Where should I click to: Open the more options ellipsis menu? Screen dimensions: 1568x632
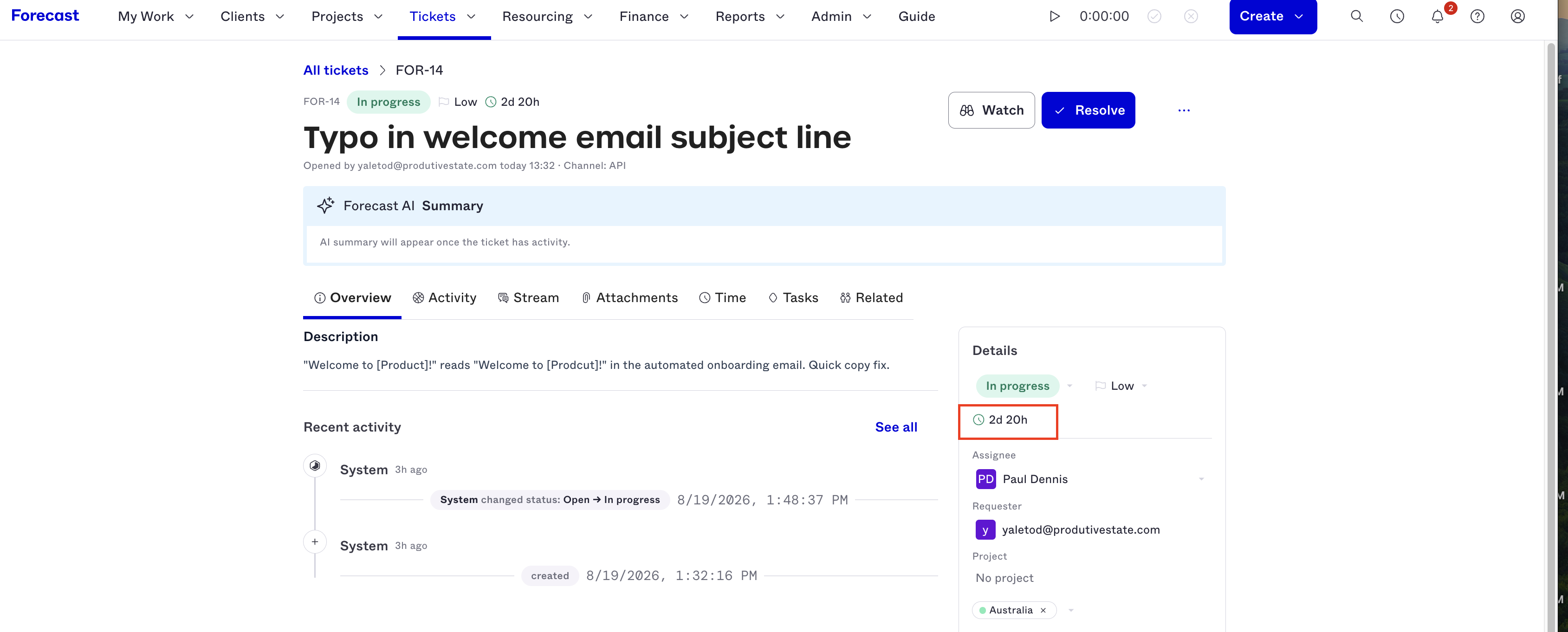click(1184, 110)
